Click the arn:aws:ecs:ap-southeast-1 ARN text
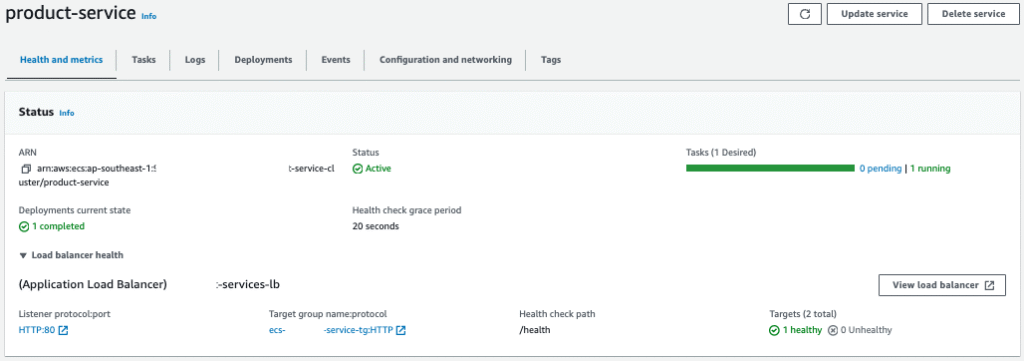The height and width of the screenshot is (361, 1024). (97, 168)
